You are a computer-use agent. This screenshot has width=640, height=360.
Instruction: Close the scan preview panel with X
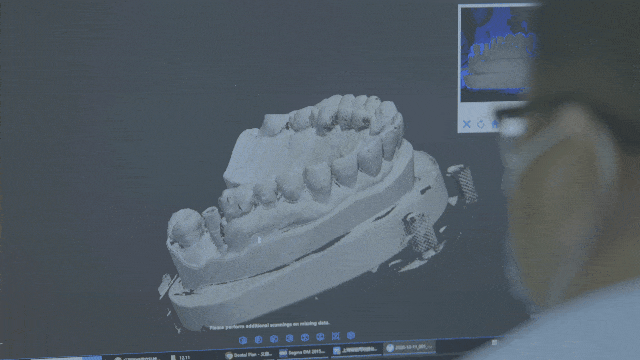[467, 124]
